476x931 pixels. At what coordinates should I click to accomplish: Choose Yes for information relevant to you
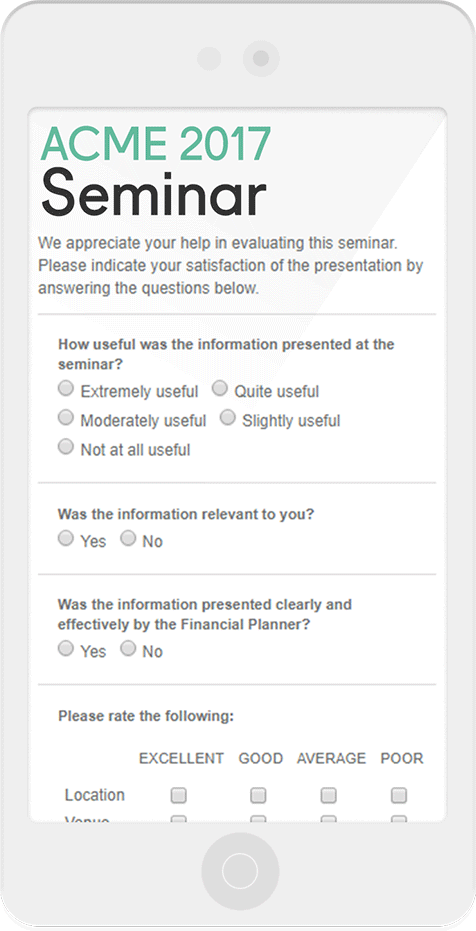click(66, 539)
